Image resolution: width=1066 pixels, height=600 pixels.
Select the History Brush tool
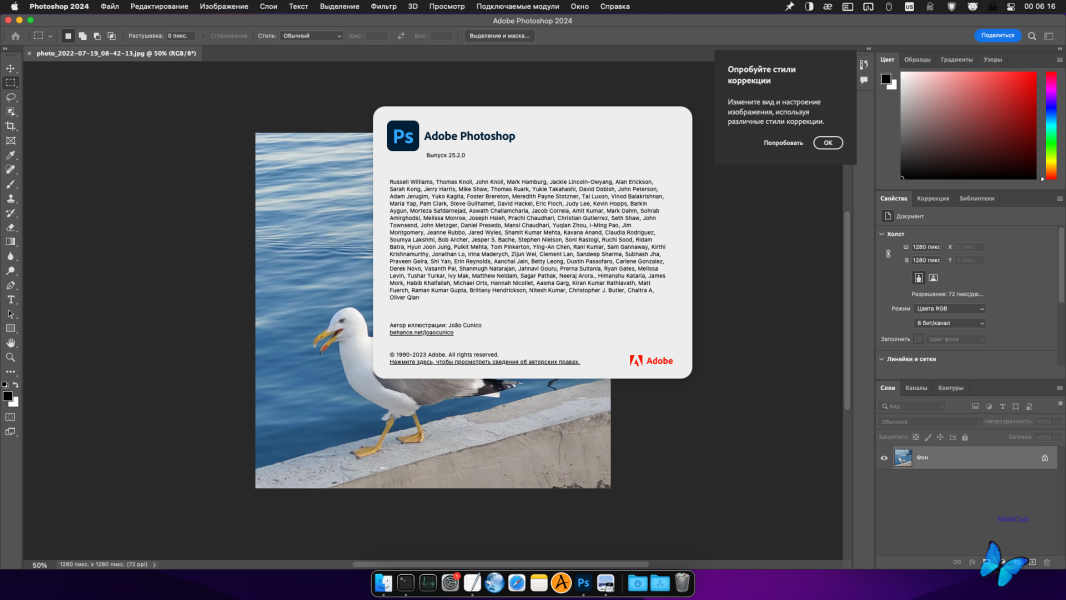tap(11, 213)
